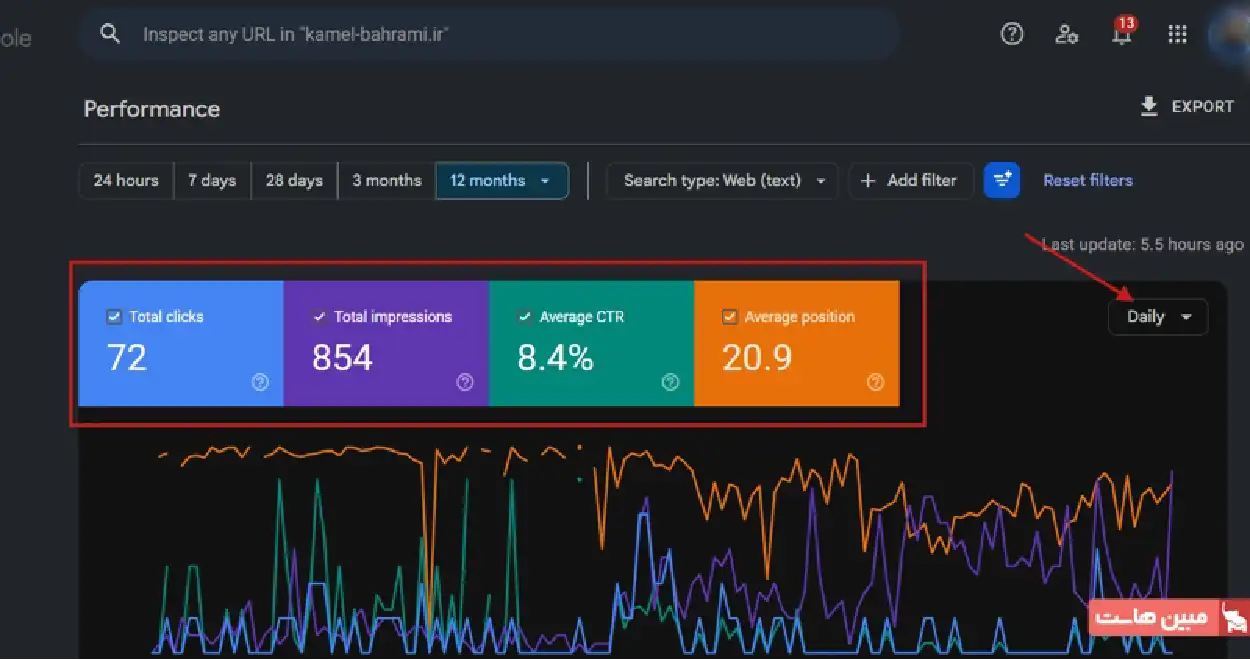Click the Add filter button

click(x=911, y=181)
